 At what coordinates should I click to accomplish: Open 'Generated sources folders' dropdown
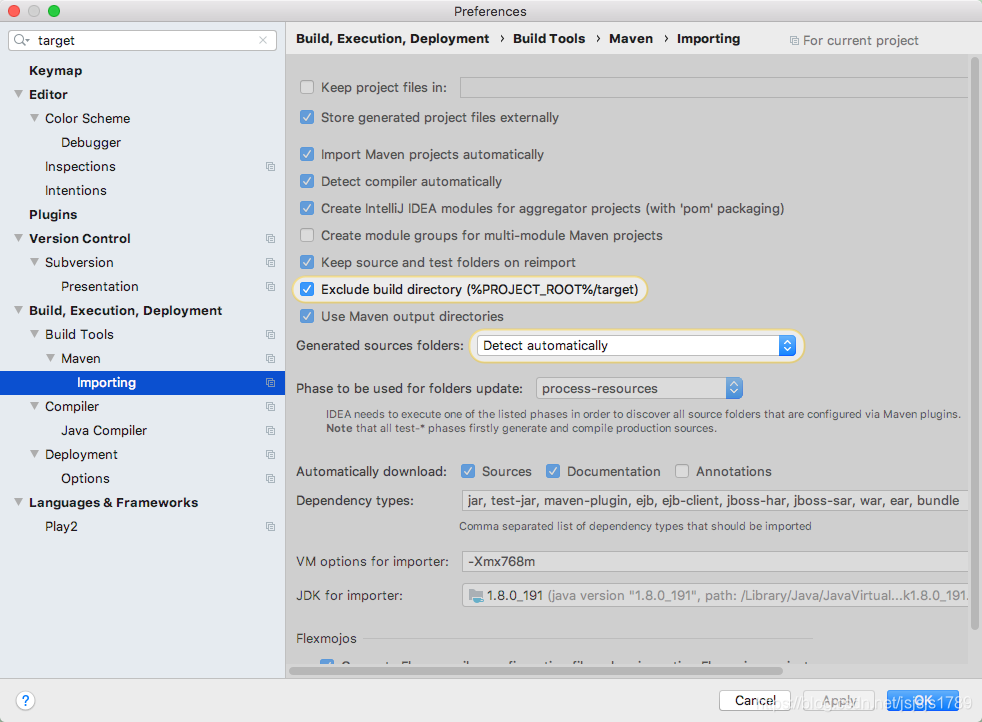pos(636,346)
